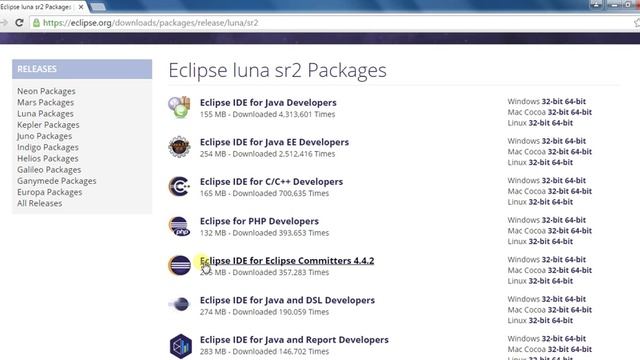Viewport: 640px width, 360px height.
Task: Click the '165 MB - Downloaded 700,635 Times' text
Action: (264, 193)
